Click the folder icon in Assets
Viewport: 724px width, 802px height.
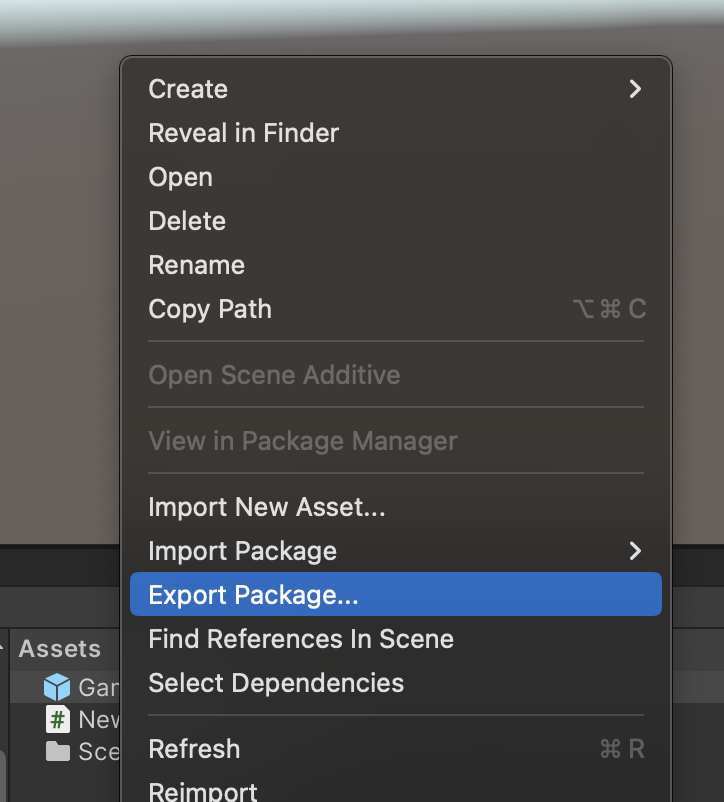(58, 751)
